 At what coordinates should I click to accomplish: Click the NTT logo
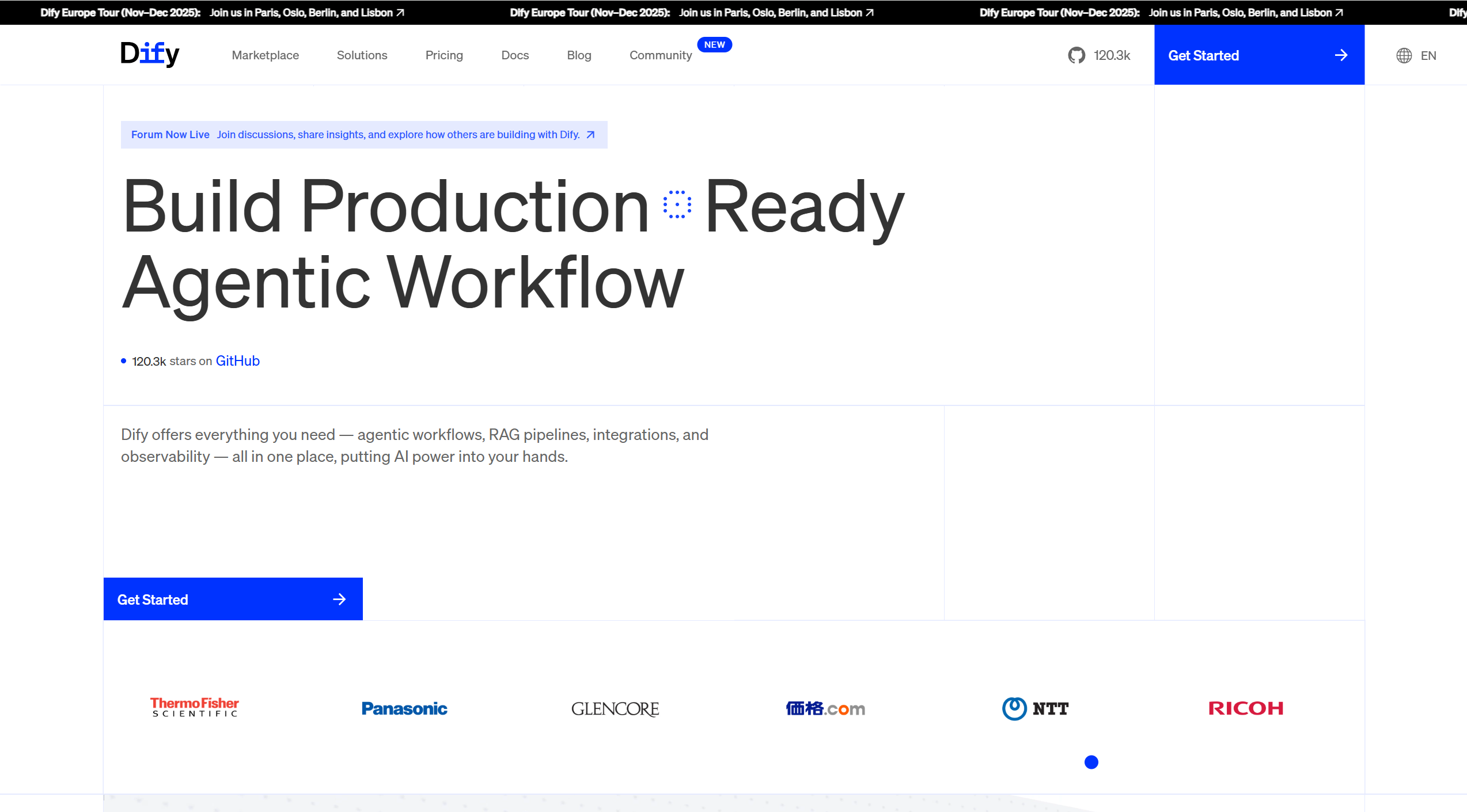[1036, 708]
